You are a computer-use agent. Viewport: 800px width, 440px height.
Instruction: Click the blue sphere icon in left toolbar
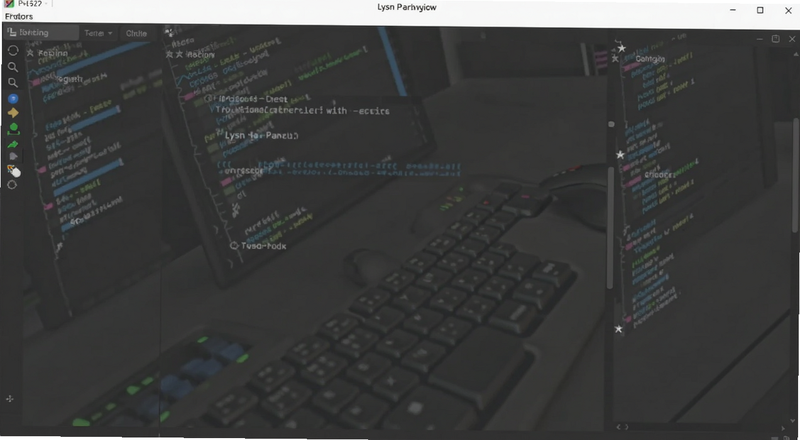click(13, 99)
